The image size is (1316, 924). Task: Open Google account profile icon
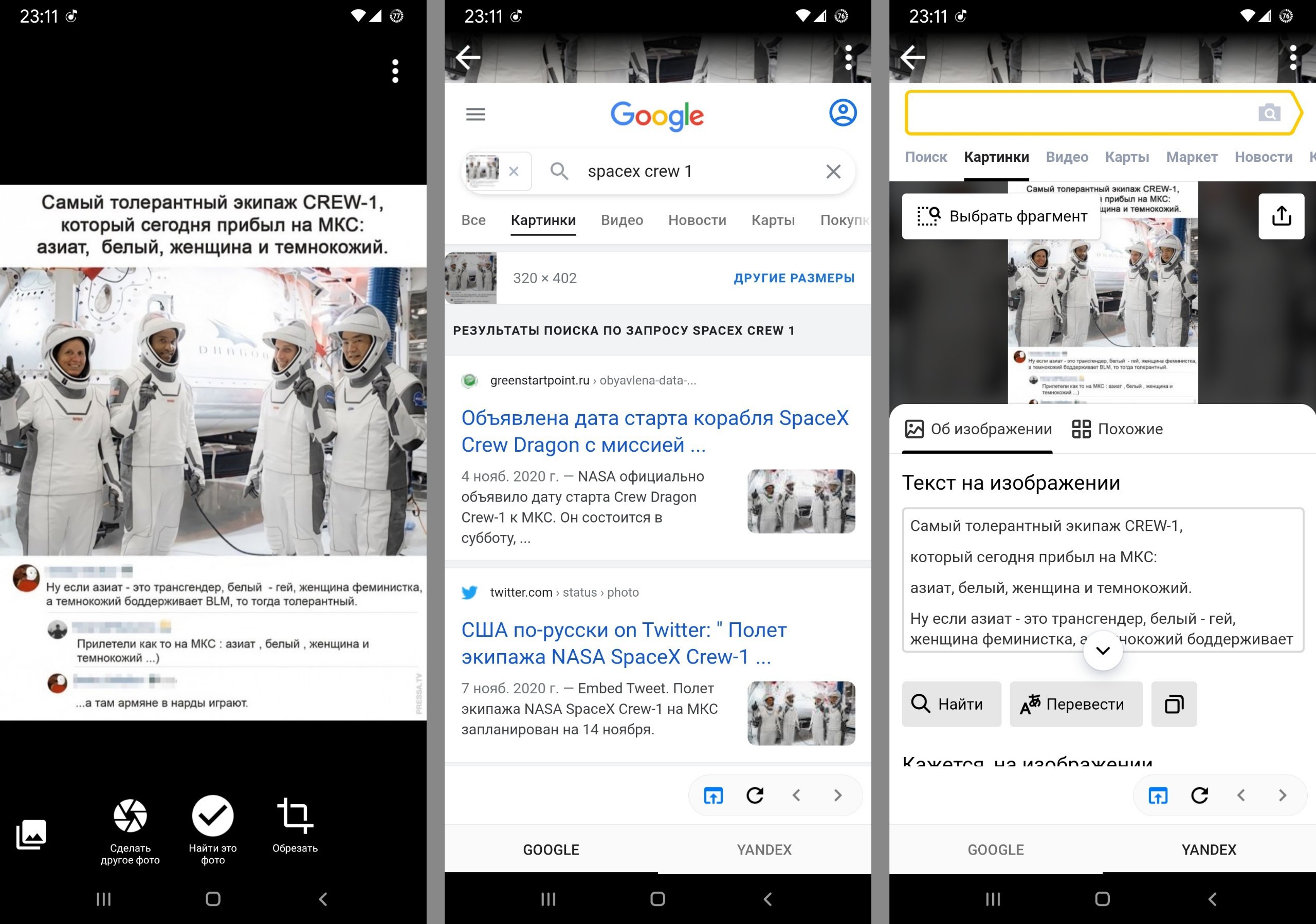[842, 113]
